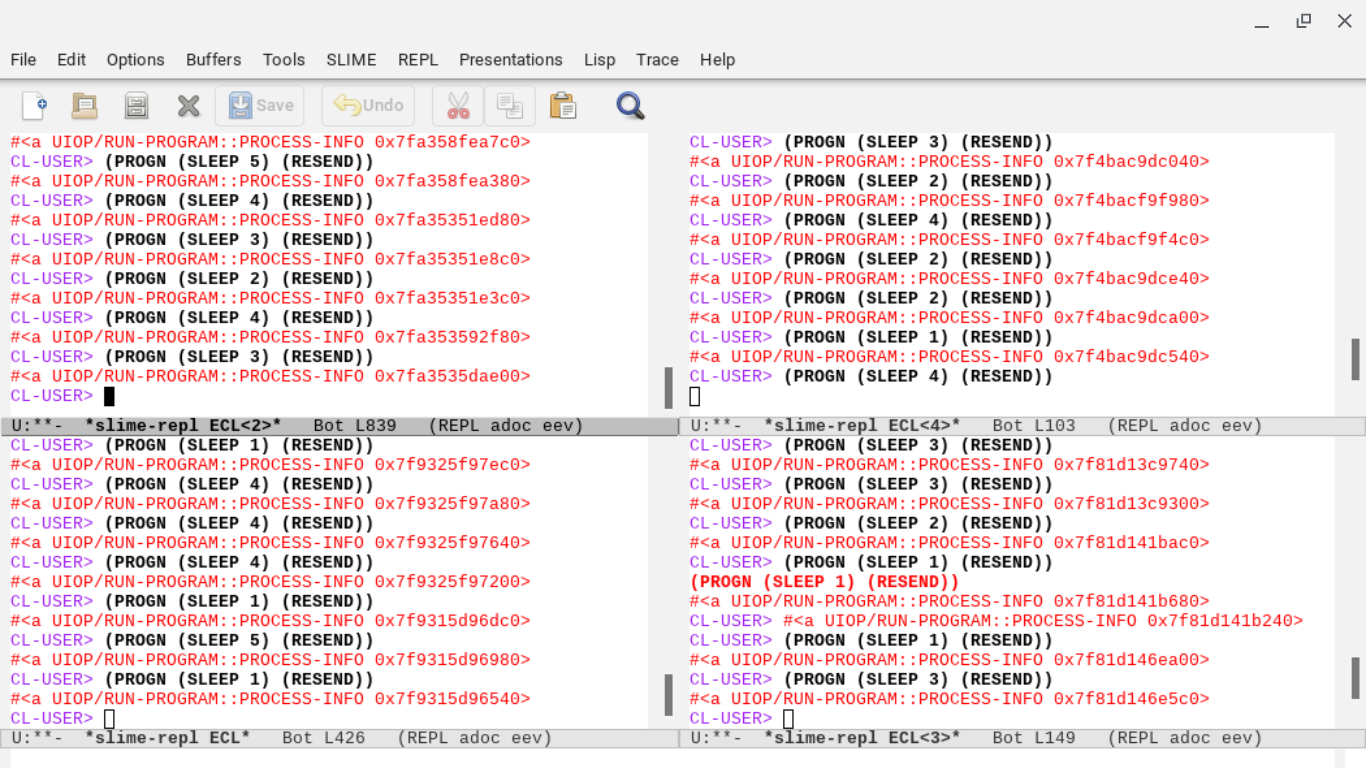This screenshot has width=1366, height=768.
Task: Open the Buffers menu
Action: [213, 60]
